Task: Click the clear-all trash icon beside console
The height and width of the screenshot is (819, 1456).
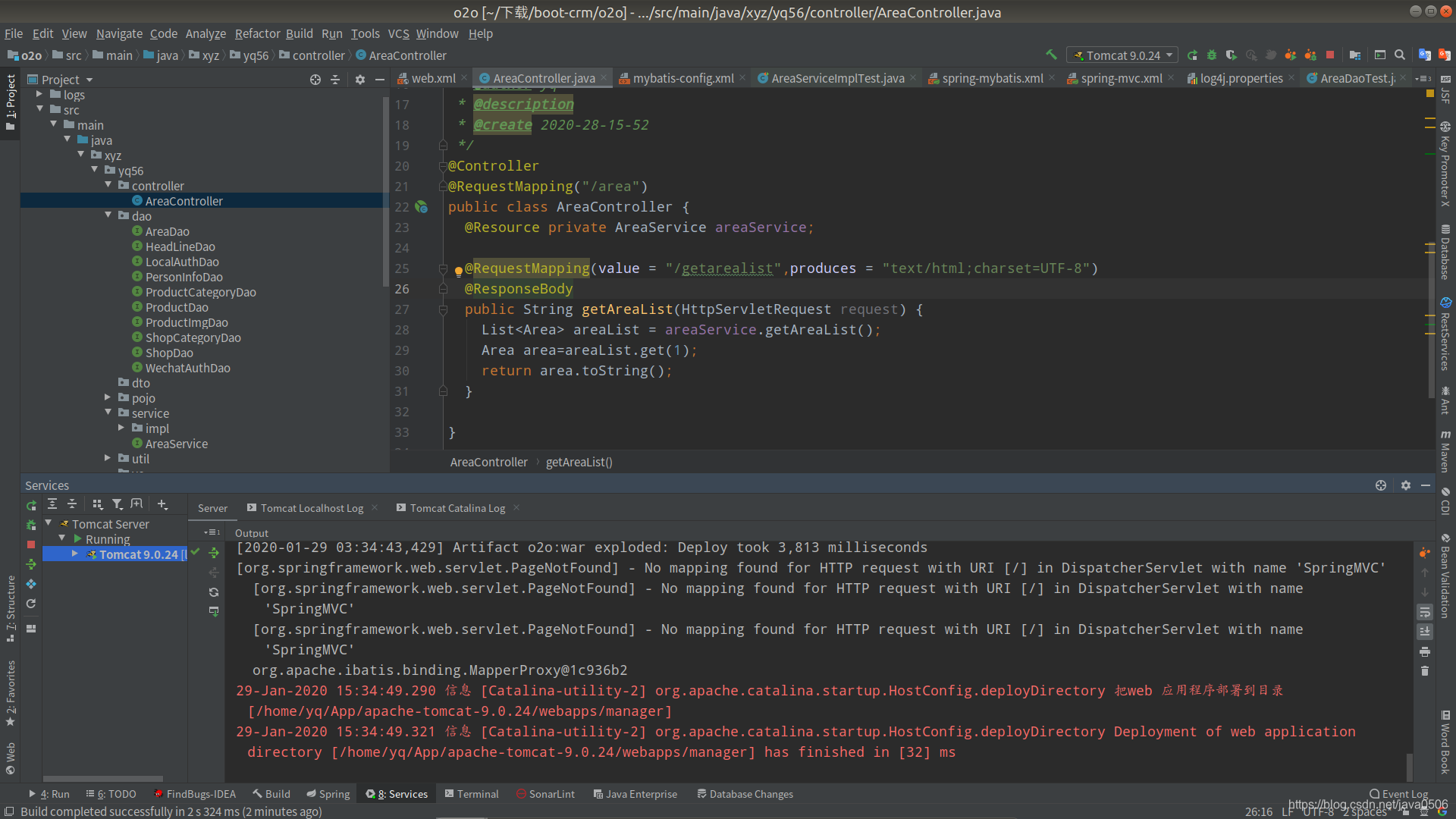Action: pos(1425,671)
